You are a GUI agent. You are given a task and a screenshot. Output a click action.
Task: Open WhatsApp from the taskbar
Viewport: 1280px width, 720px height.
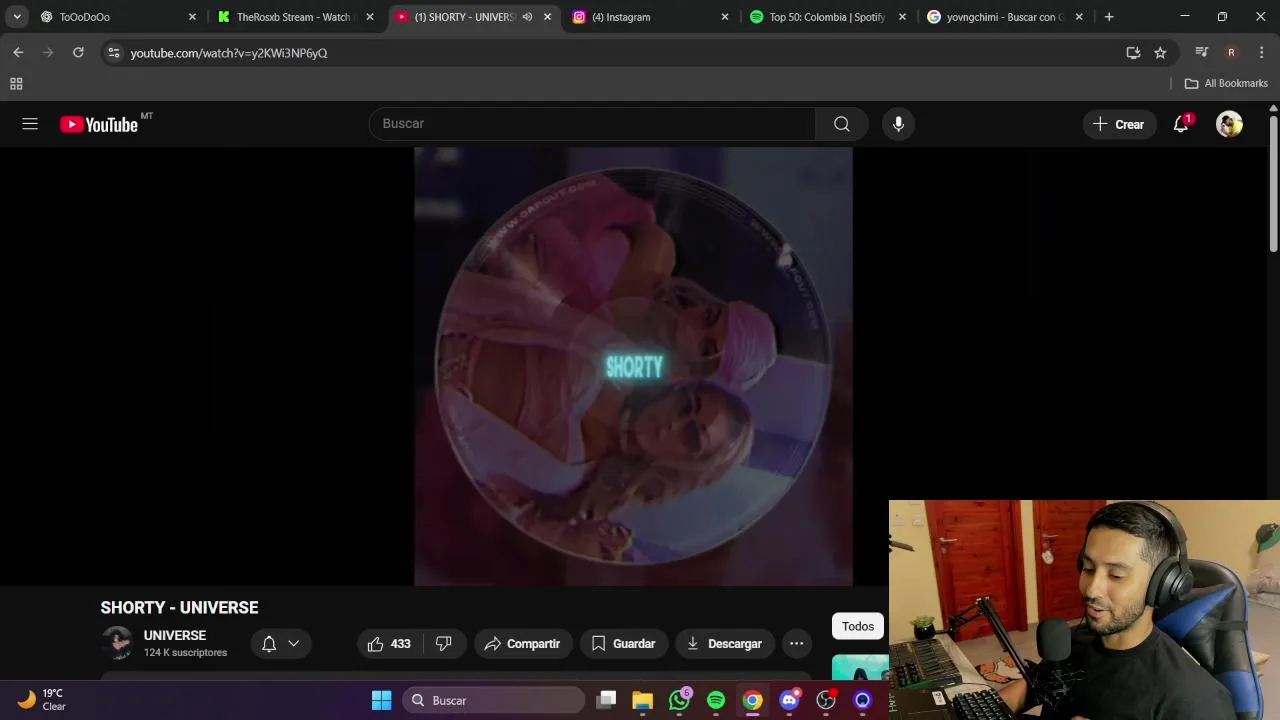click(x=680, y=700)
